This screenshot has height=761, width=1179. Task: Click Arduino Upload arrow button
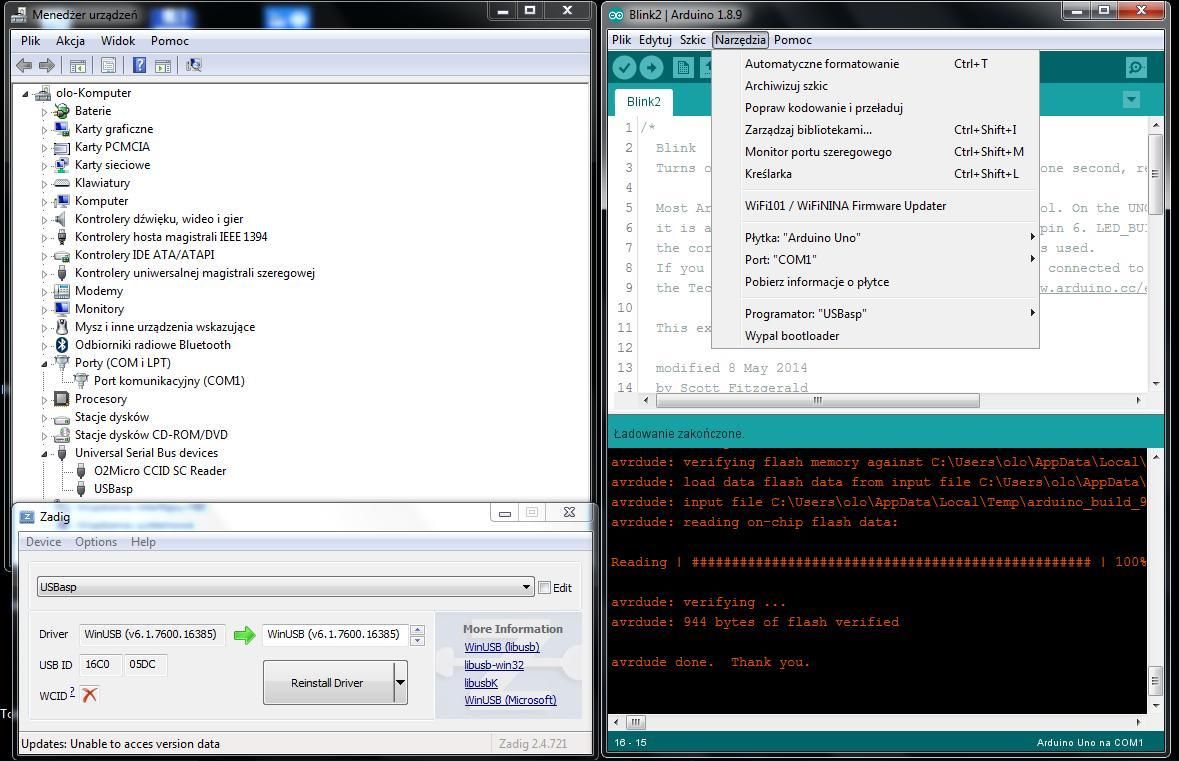pyautogui.click(x=651, y=68)
